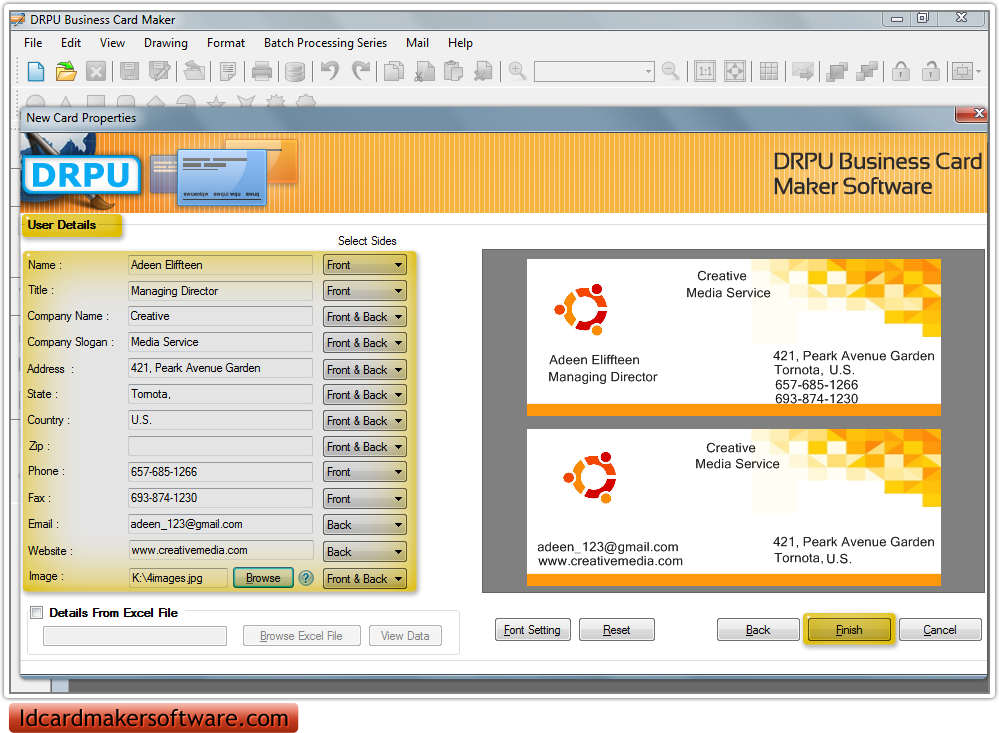Click the Reset button
The width and height of the screenshot is (999, 733).
point(617,630)
